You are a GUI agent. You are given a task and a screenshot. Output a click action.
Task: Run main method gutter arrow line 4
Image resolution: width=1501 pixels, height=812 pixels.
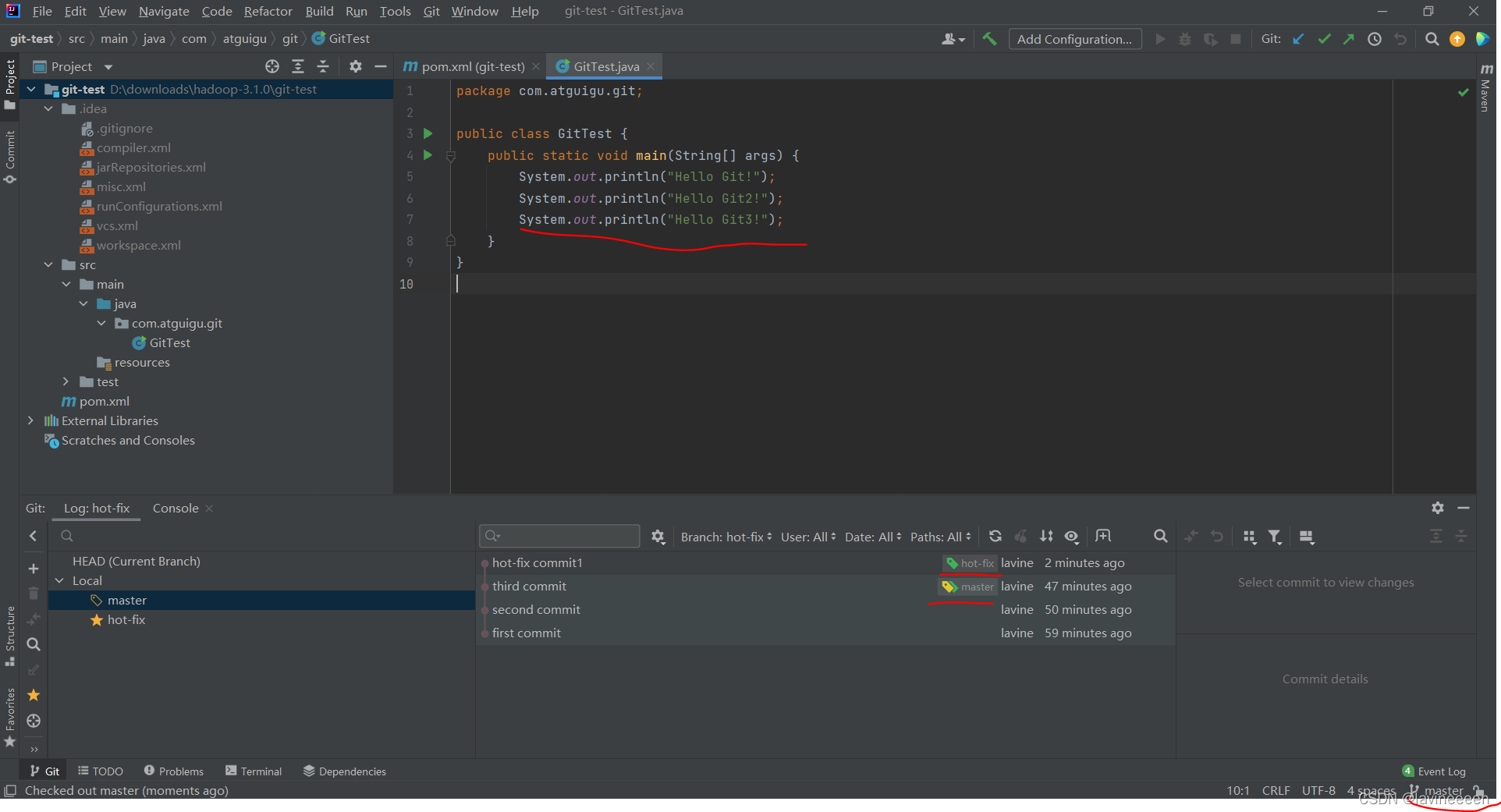coord(428,155)
